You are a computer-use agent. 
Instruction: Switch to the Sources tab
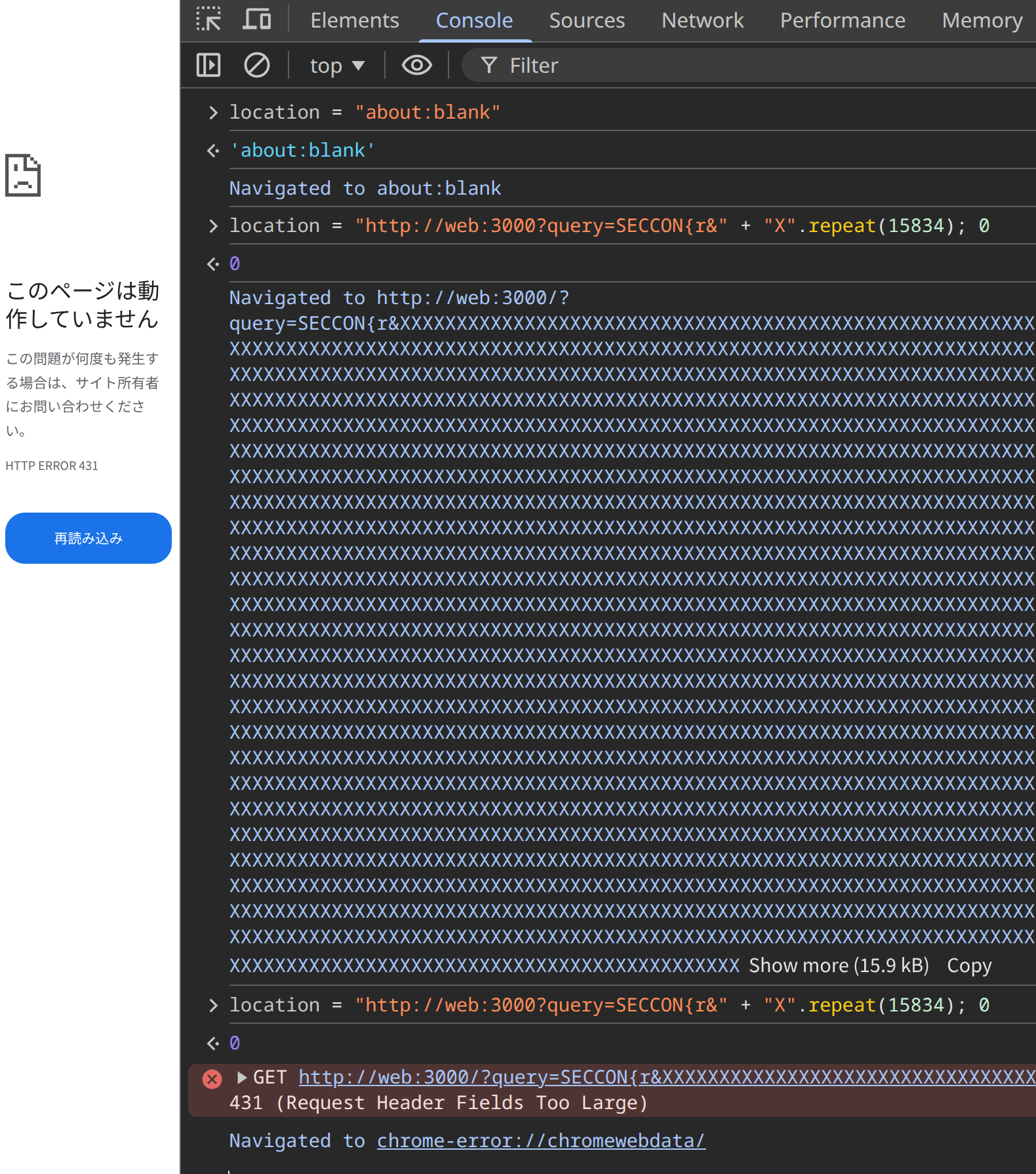click(586, 20)
